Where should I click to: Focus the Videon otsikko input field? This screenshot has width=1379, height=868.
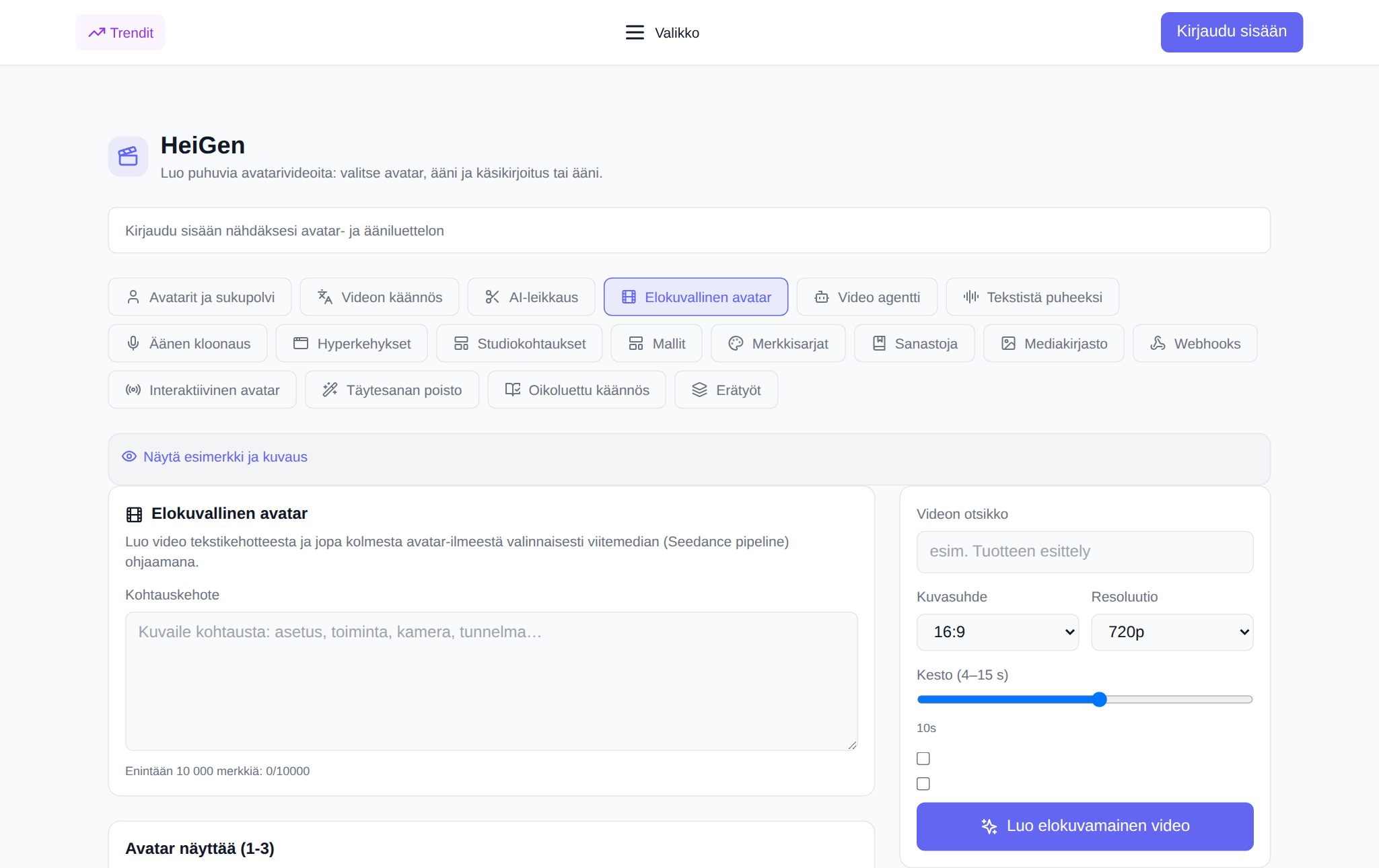pyautogui.click(x=1085, y=552)
